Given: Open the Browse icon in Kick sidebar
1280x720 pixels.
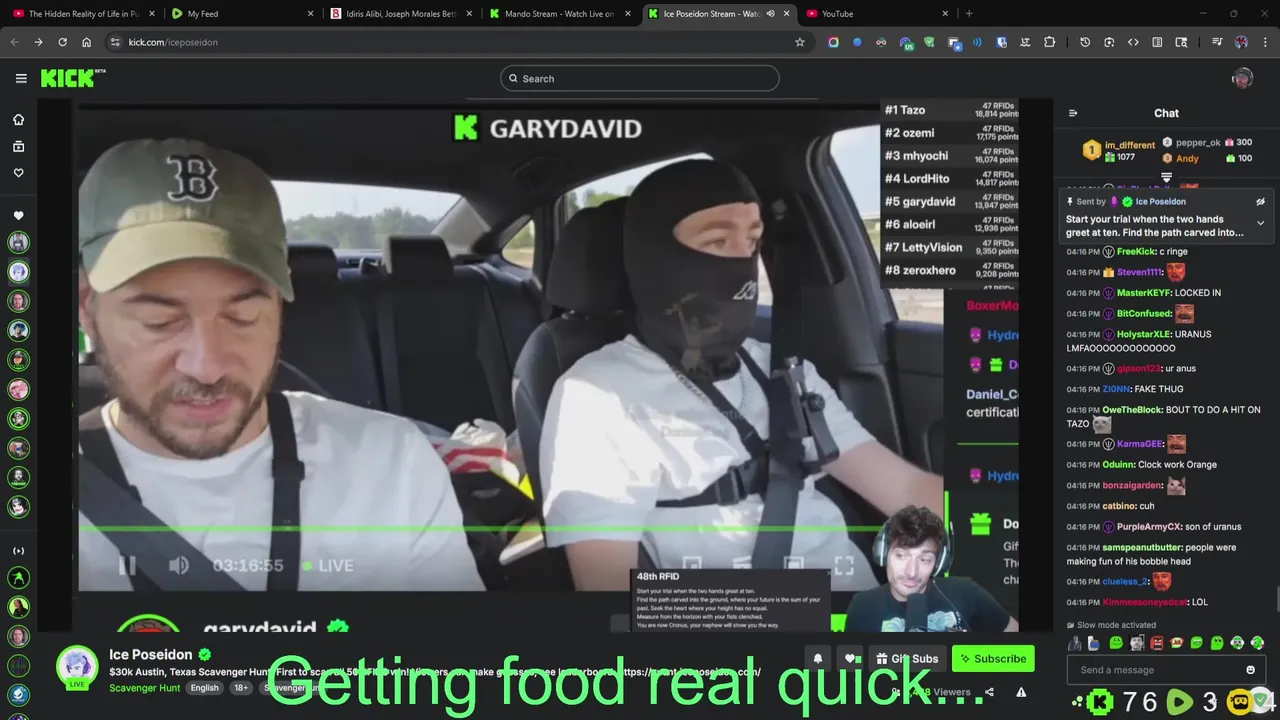Looking at the screenshot, I should pos(18,146).
